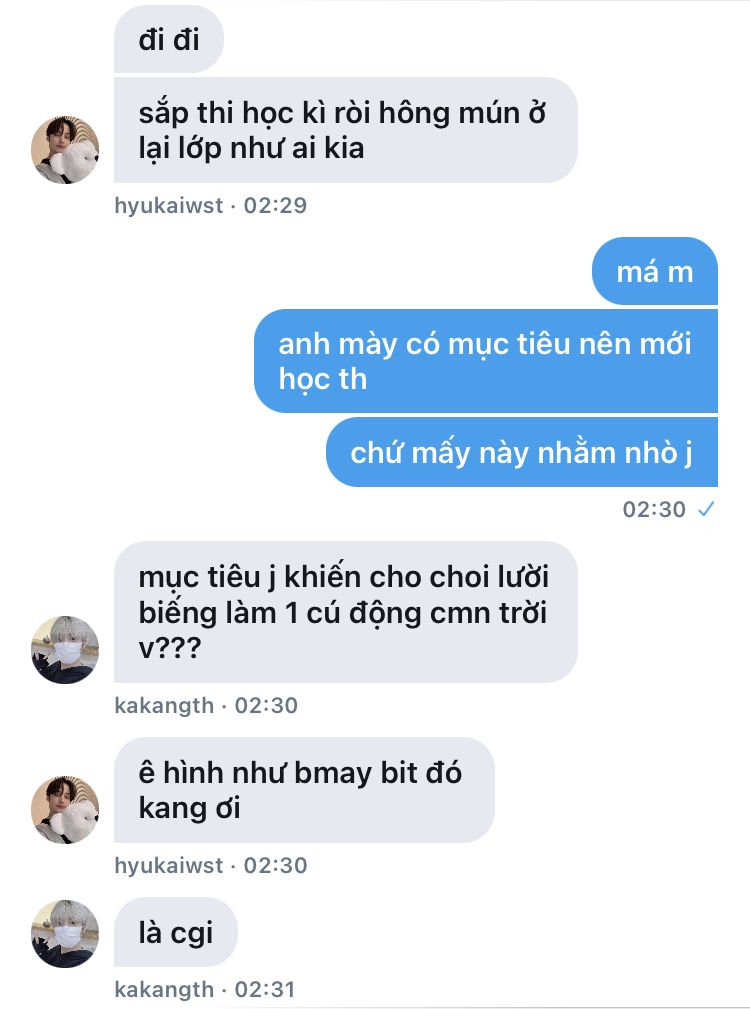Click the 'anh mày có mục tiêu' message bubble

[x=486, y=361]
